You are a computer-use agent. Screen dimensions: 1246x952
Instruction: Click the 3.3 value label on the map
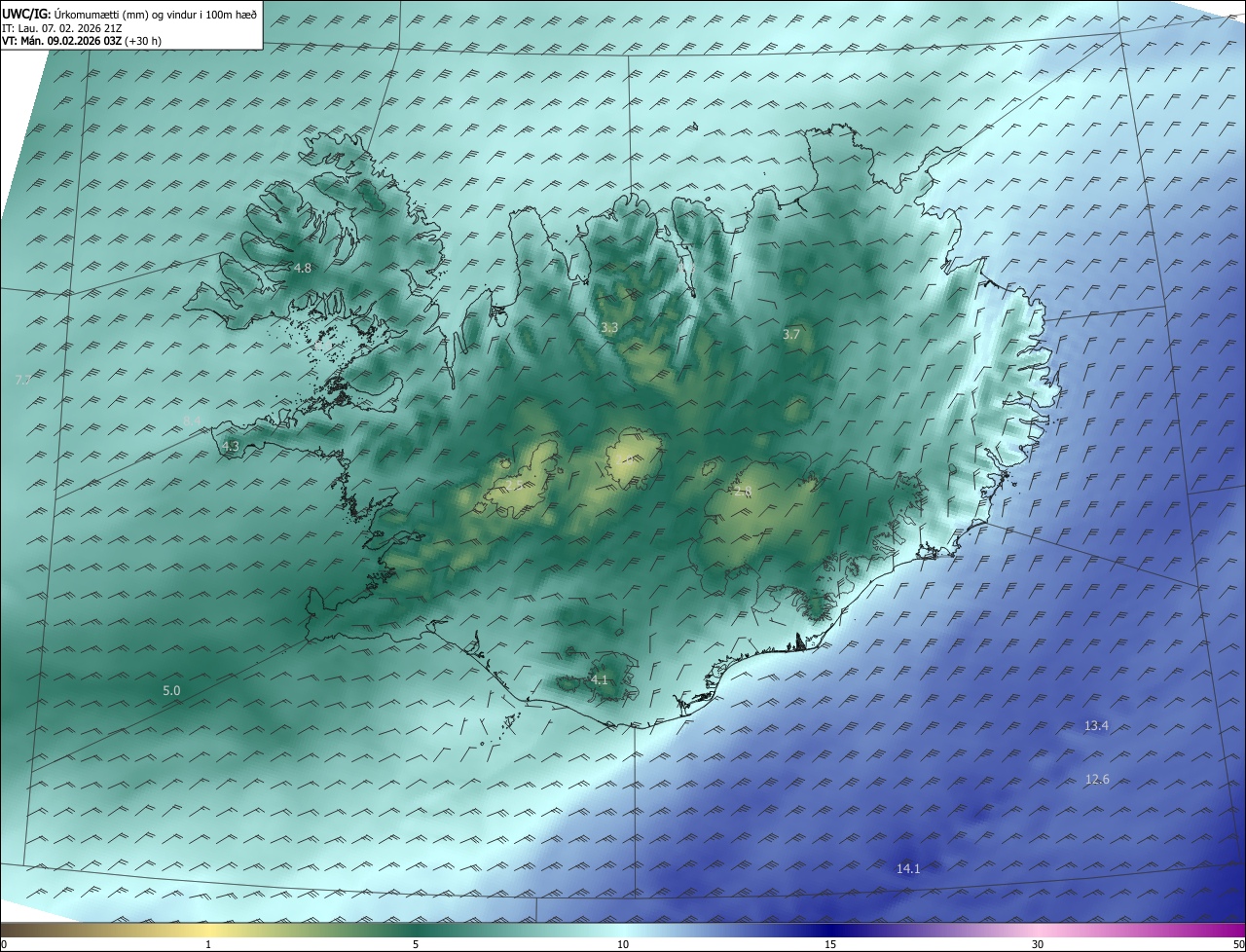pos(609,328)
